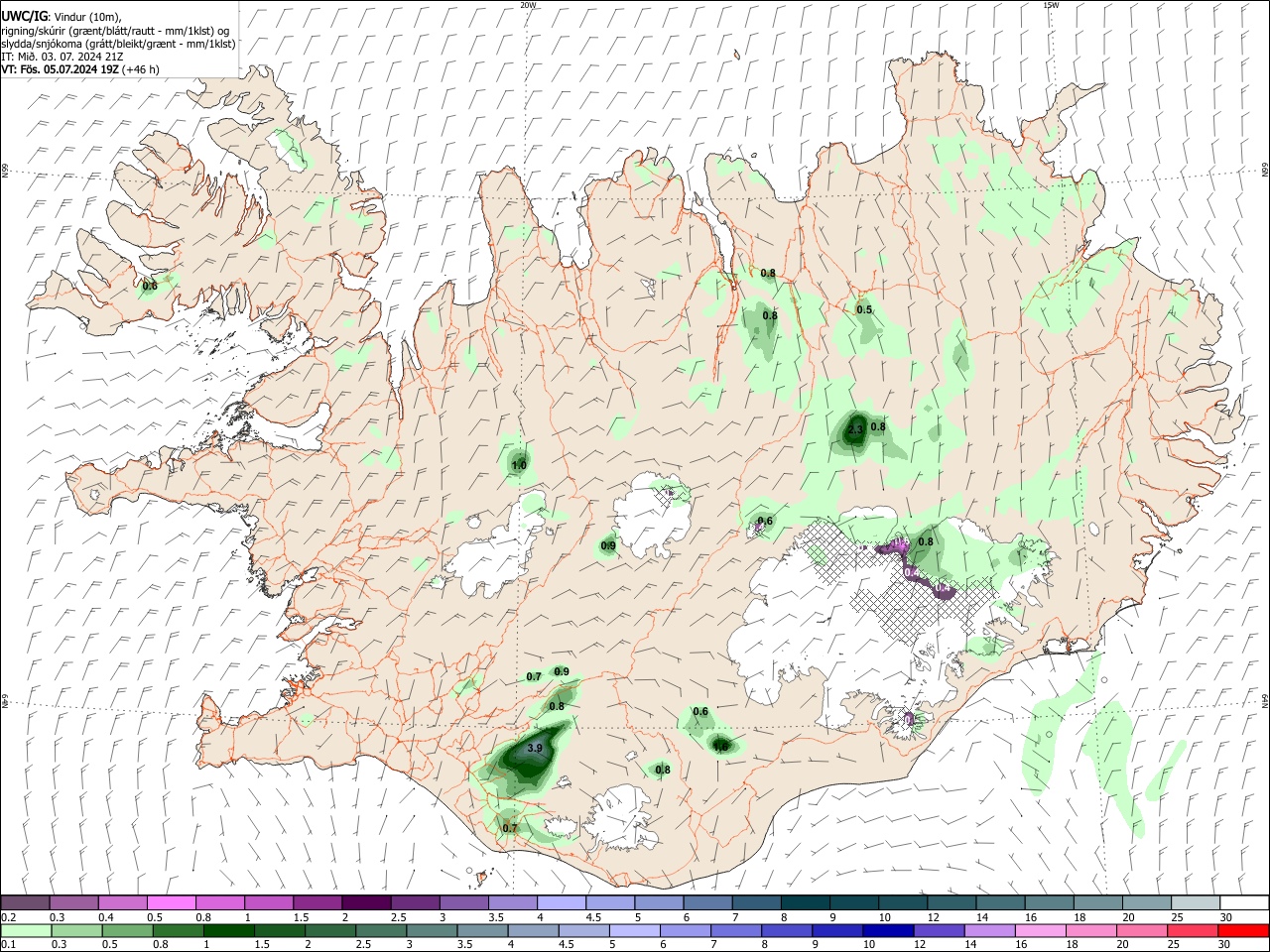Pick the bright red 30 swatch in lower legend
This screenshot has height=952, width=1270.
coord(1242,930)
